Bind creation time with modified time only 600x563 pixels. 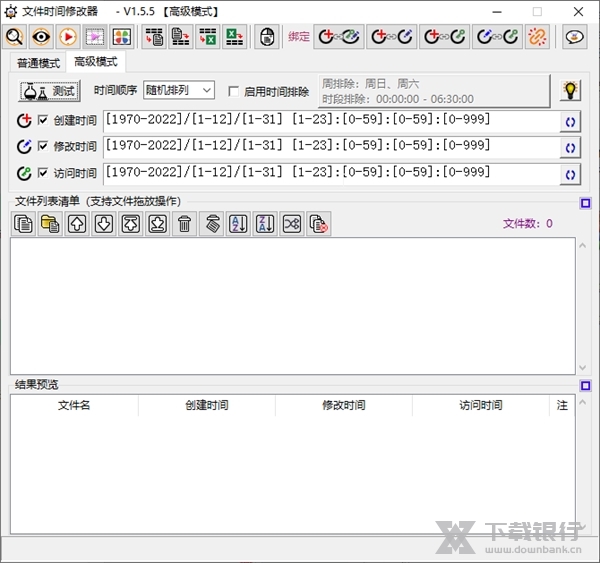tap(391, 37)
